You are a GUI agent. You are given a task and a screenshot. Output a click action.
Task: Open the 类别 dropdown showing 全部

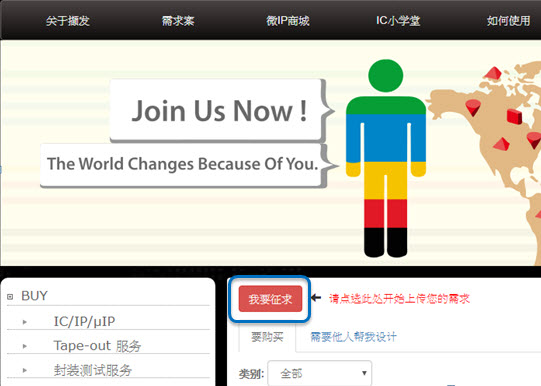tap(319, 373)
